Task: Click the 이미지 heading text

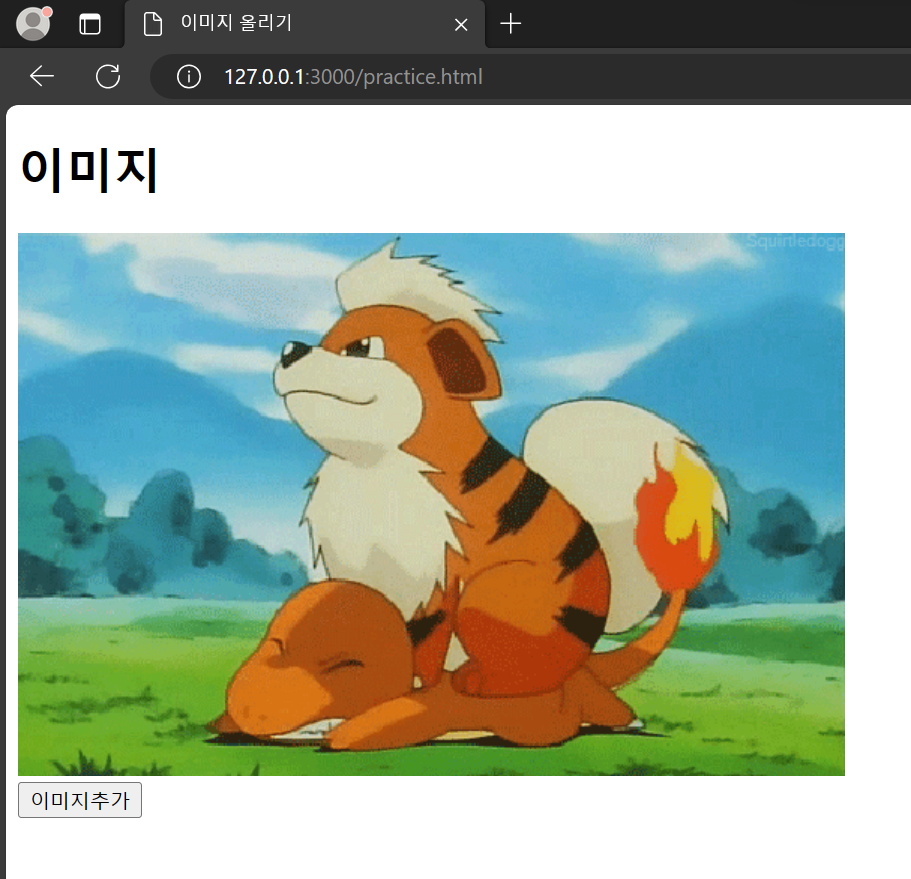Action: tap(89, 169)
